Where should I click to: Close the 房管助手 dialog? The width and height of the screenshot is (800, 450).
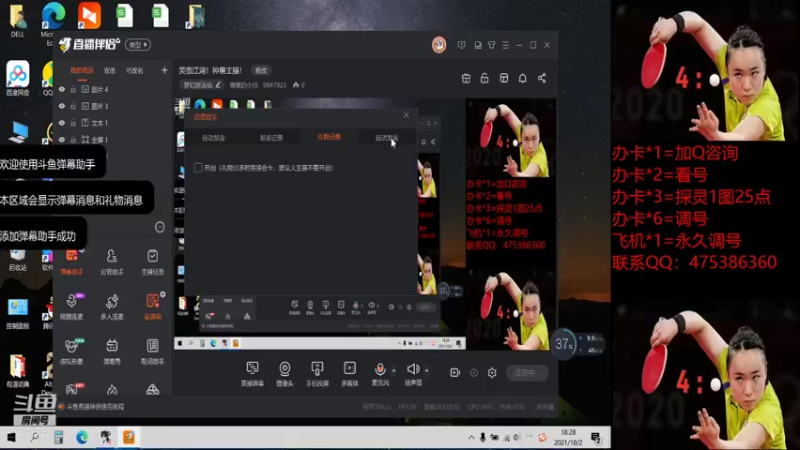pyautogui.click(x=406, y=115)
